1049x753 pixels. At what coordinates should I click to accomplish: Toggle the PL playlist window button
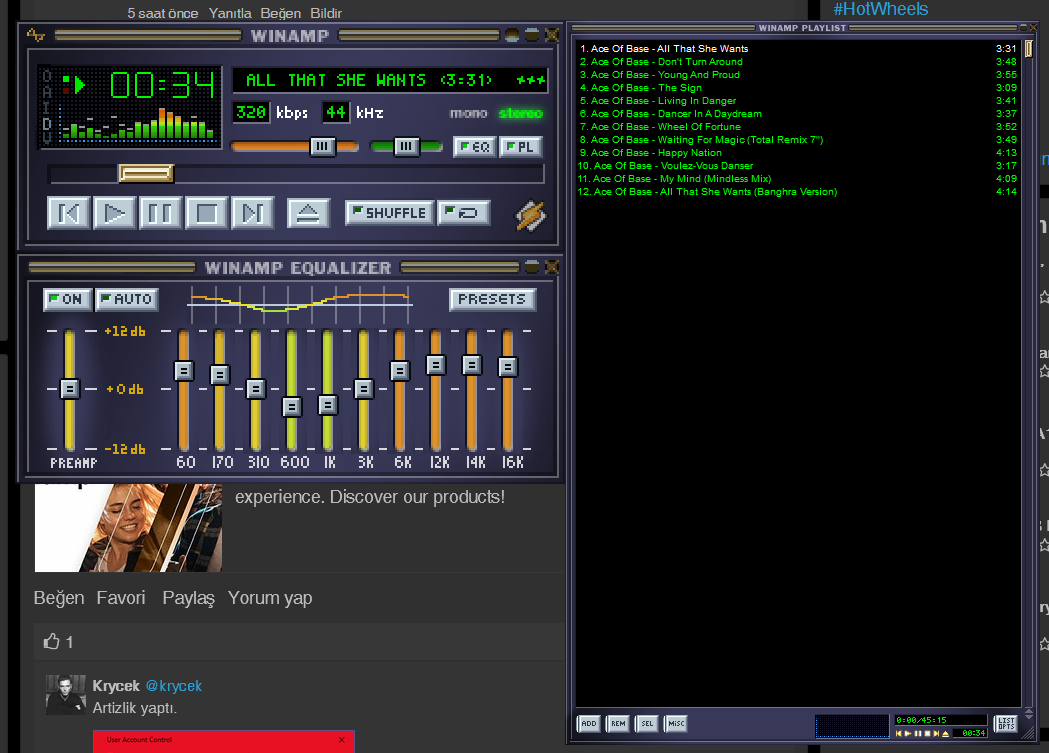(520, 146)
